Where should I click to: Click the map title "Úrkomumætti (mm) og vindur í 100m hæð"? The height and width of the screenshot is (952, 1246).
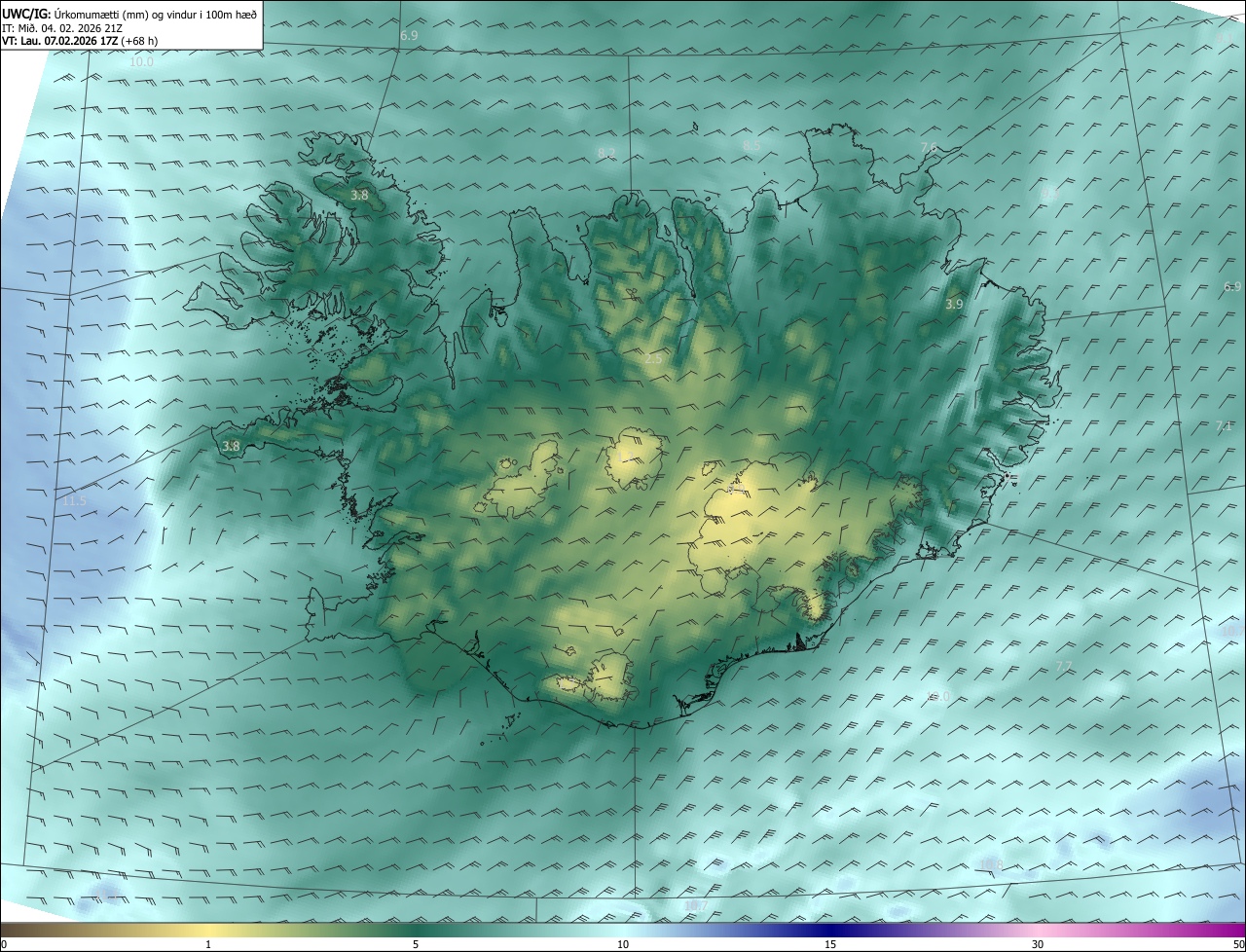[x=155, y=14]
